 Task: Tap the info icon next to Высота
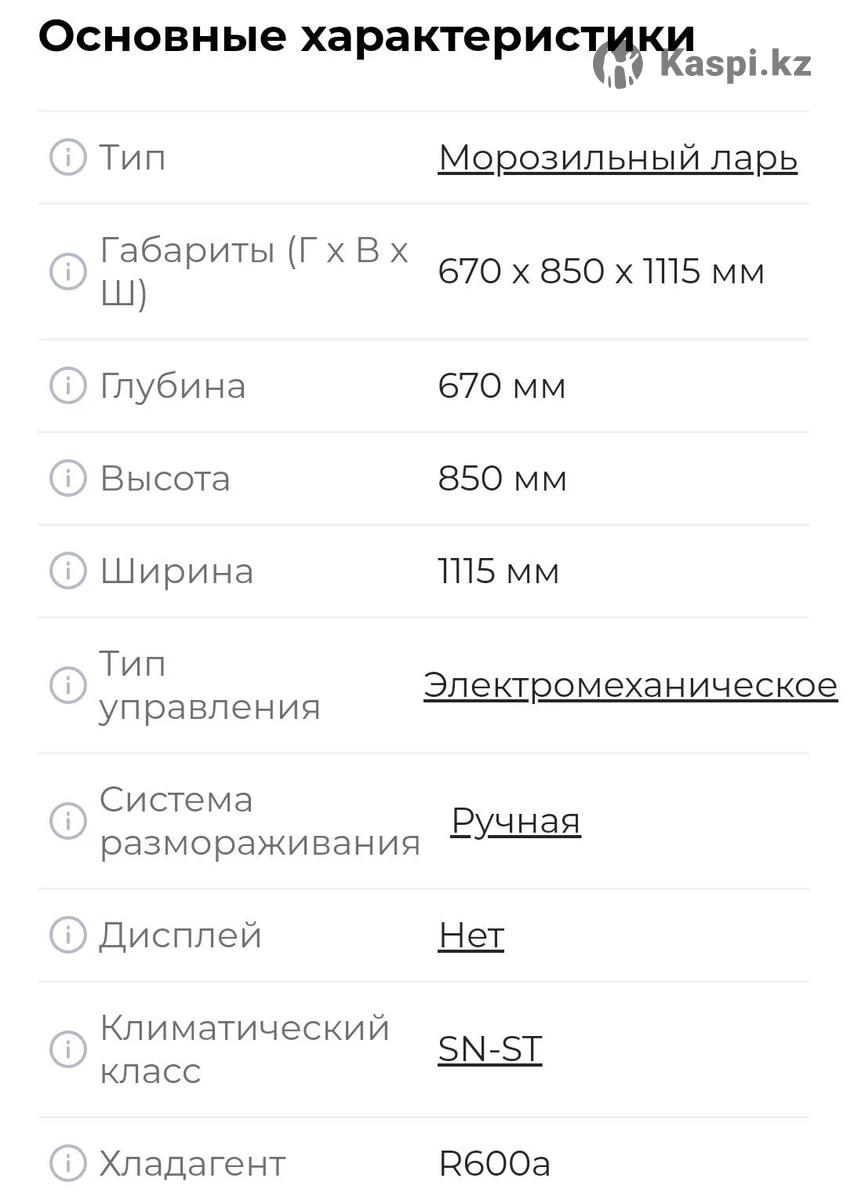coord(68,478)
